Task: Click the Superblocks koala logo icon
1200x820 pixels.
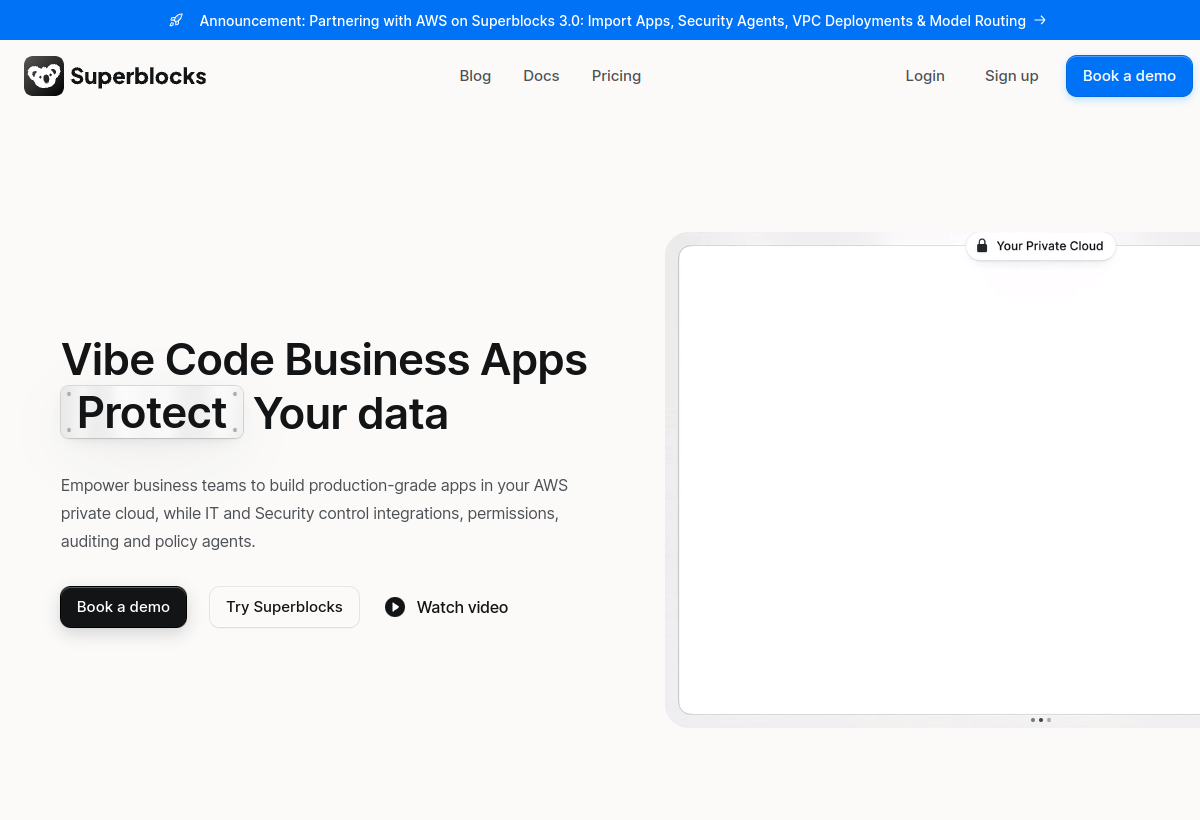Action: pyautogui.click(x=44, y=76)
